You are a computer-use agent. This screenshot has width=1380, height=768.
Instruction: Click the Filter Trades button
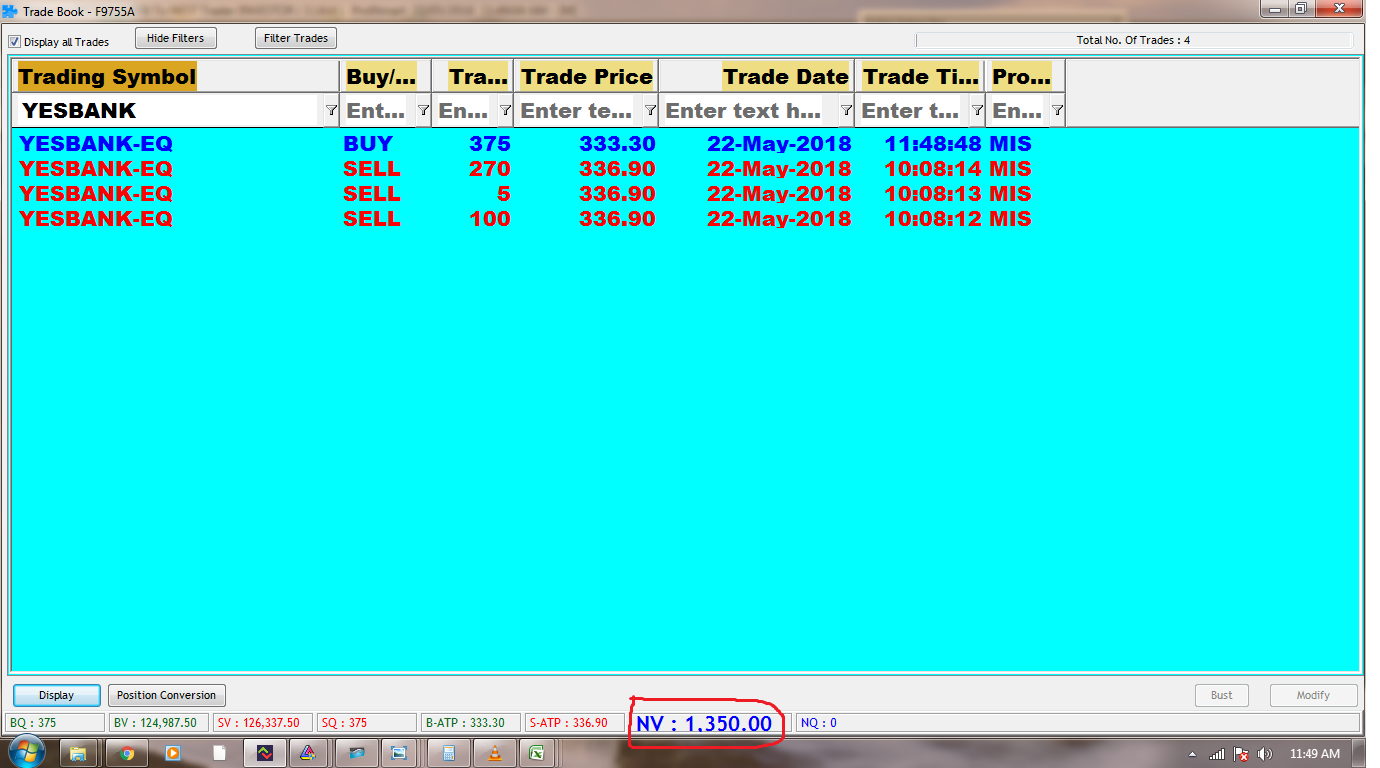tap(296, 38)
